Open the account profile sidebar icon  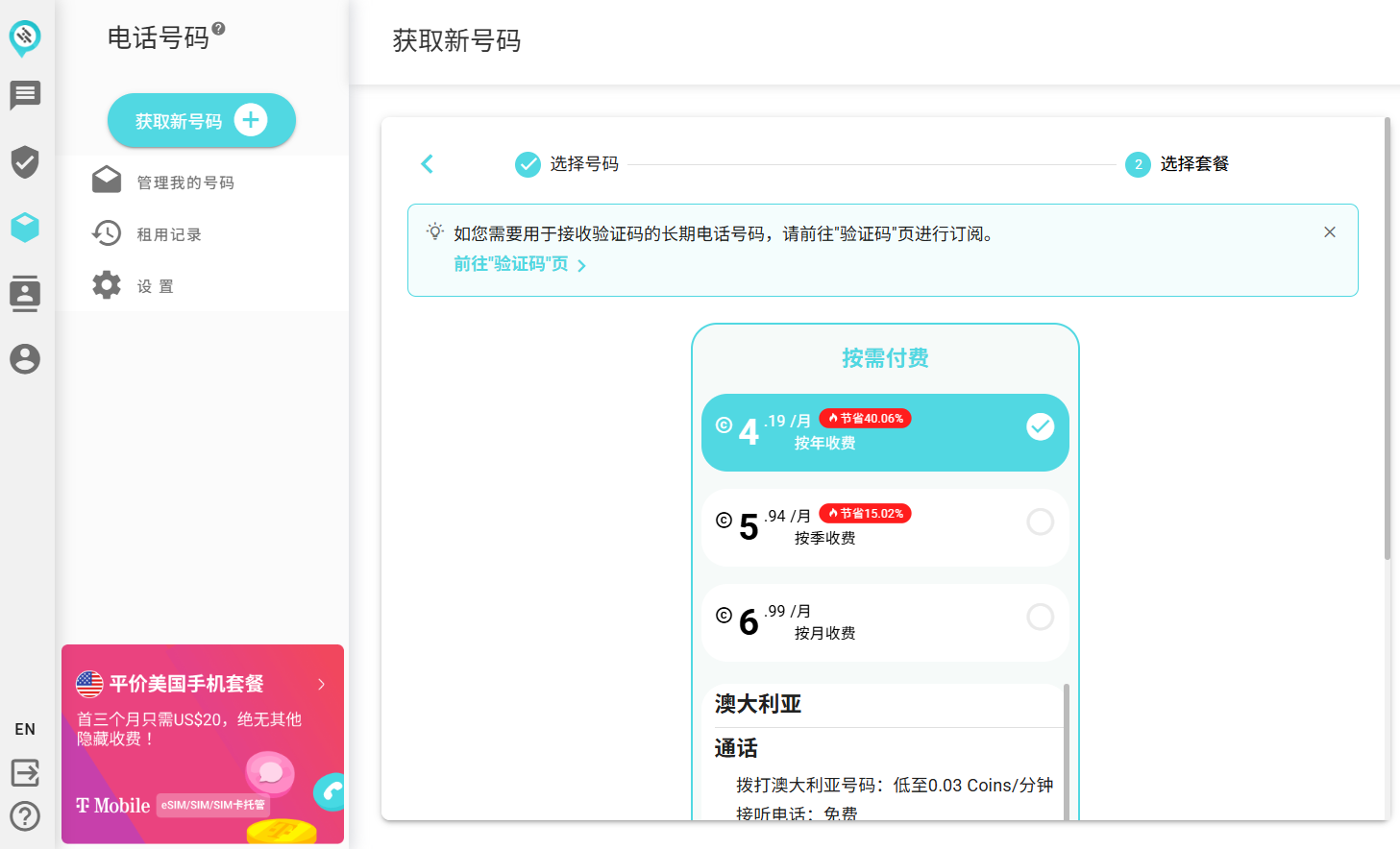(x=25, y=359)
